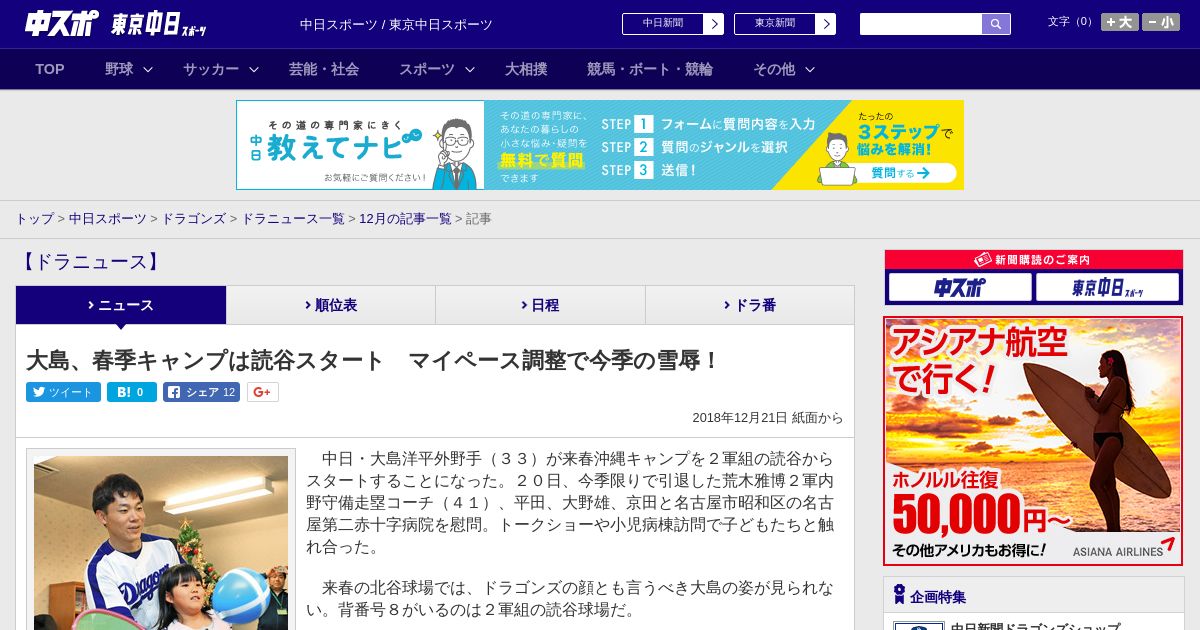Click the search magnifier button
This screenshot has width=1200, height=630.
996,24
